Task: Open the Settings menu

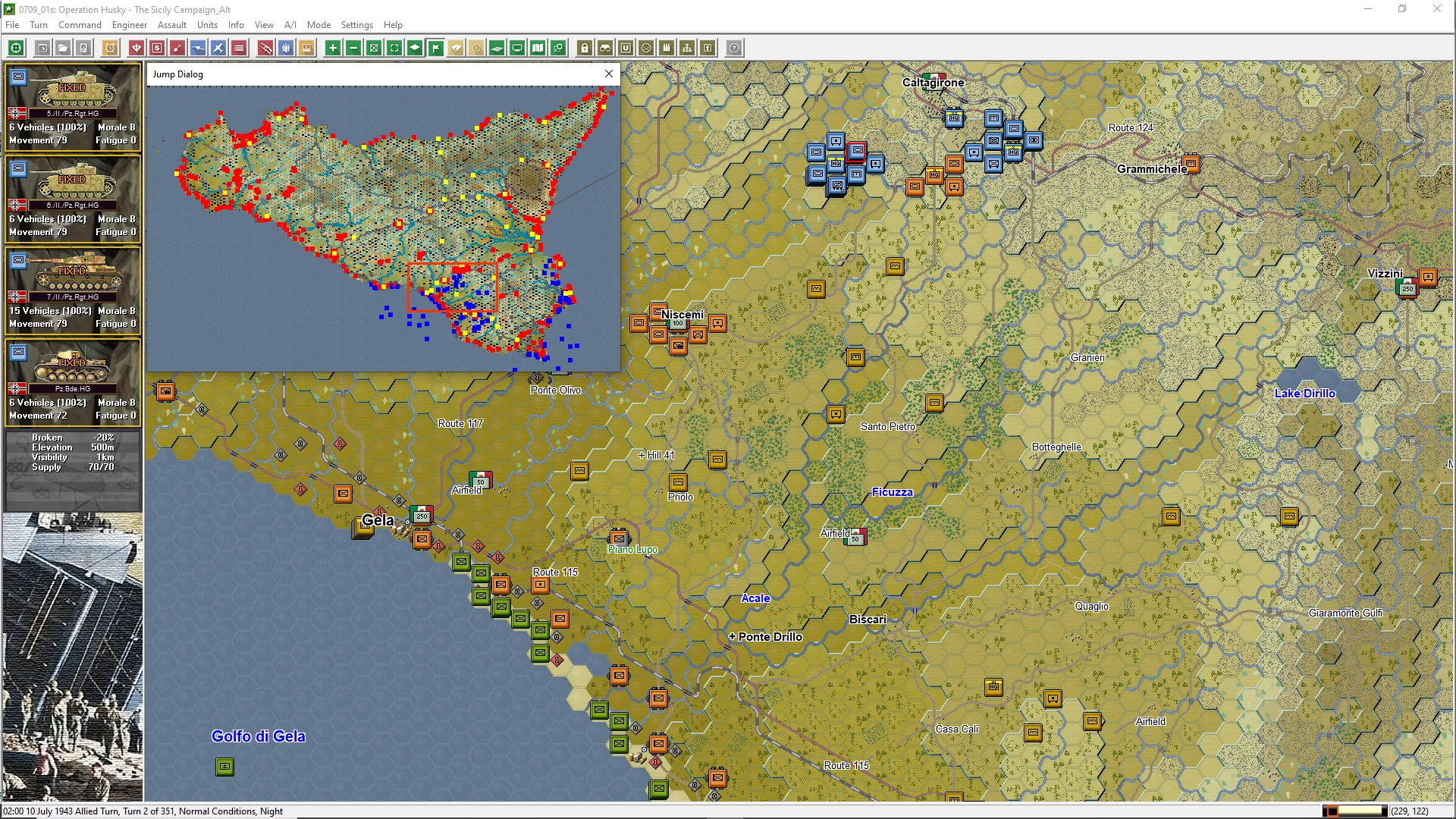Action: 356,24
